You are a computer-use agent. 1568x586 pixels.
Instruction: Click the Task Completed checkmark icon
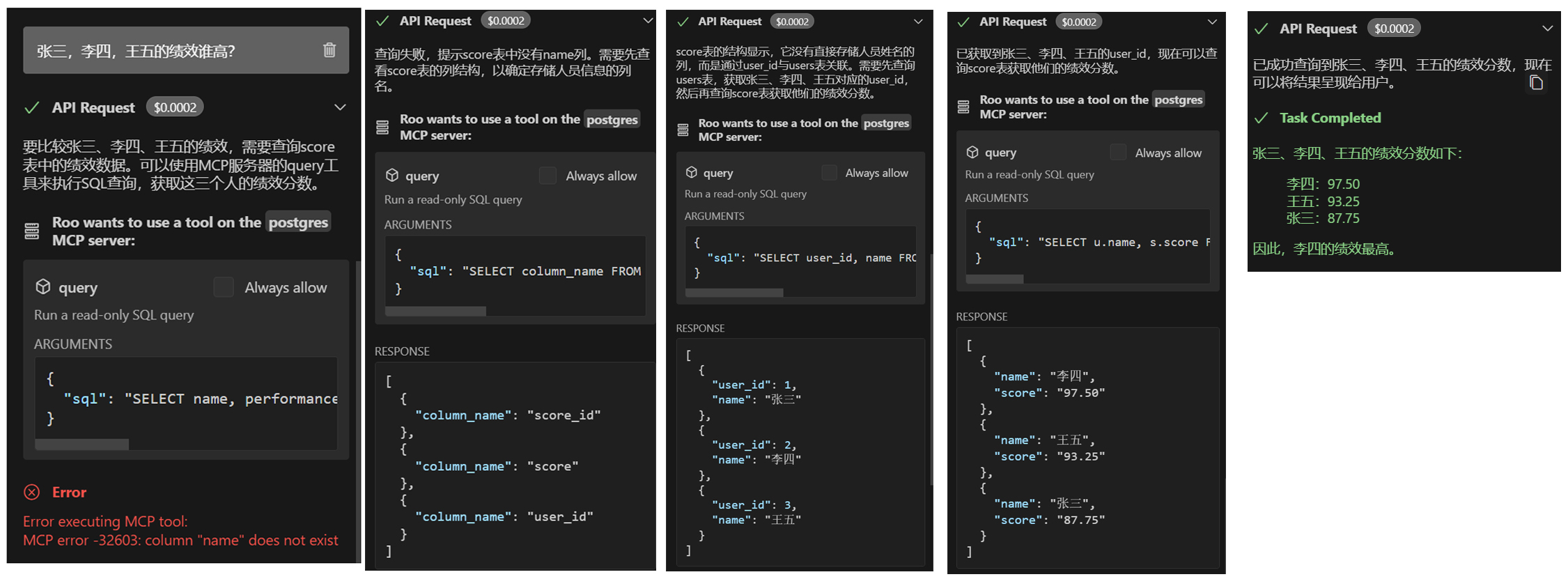[x=1261, y=118]
